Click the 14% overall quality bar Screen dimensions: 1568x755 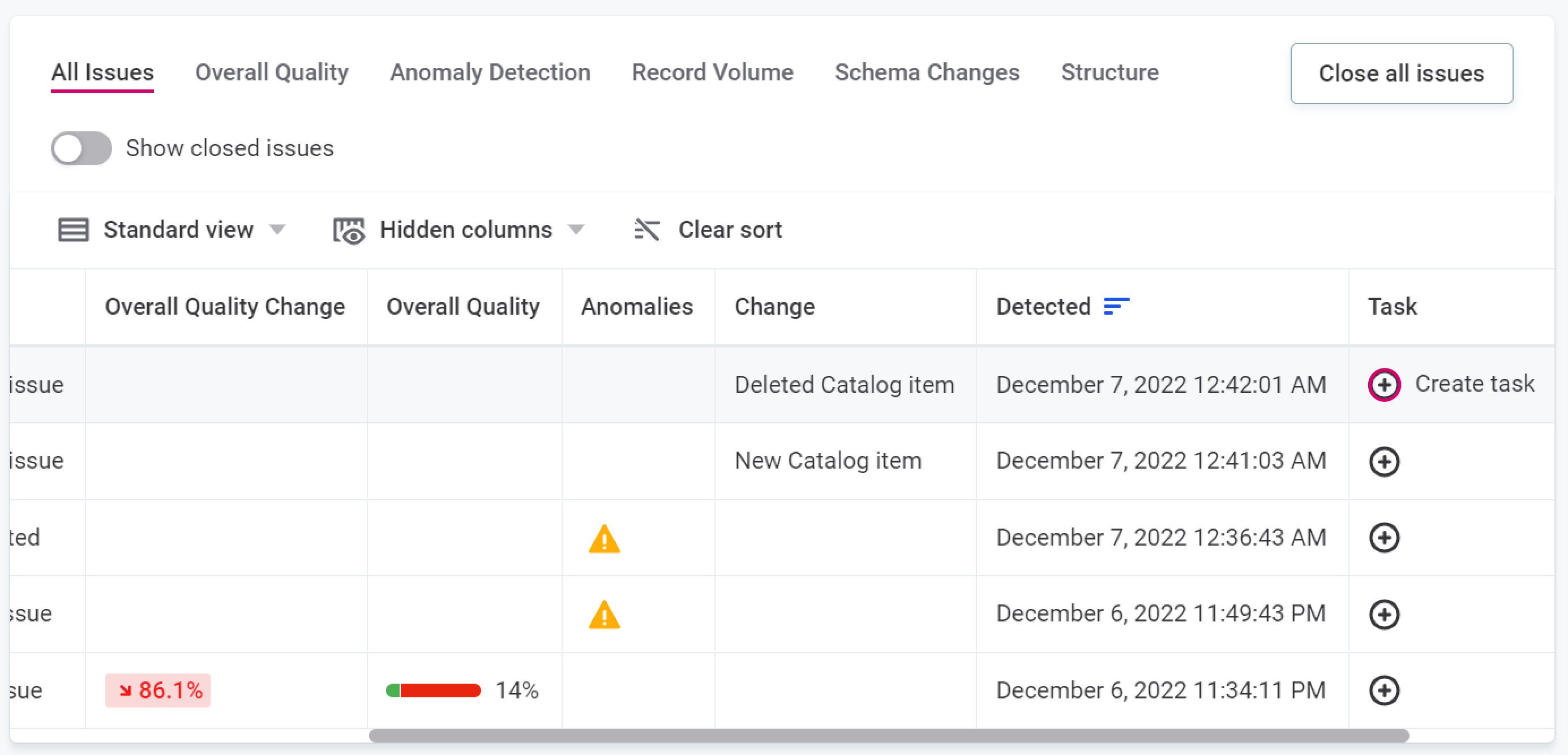pos(434,690)
